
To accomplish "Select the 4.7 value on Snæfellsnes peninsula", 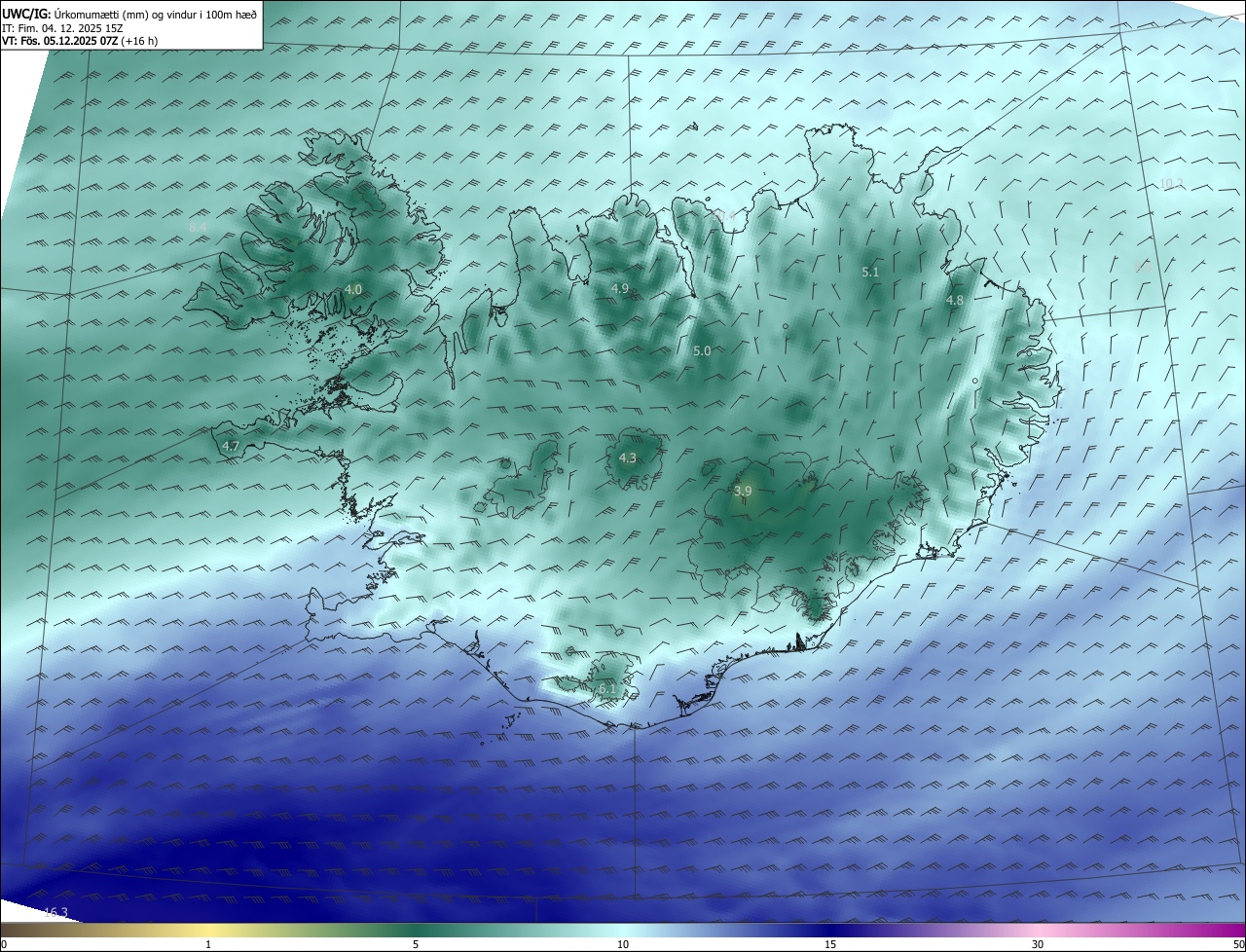I will click(x=231, y=446).
